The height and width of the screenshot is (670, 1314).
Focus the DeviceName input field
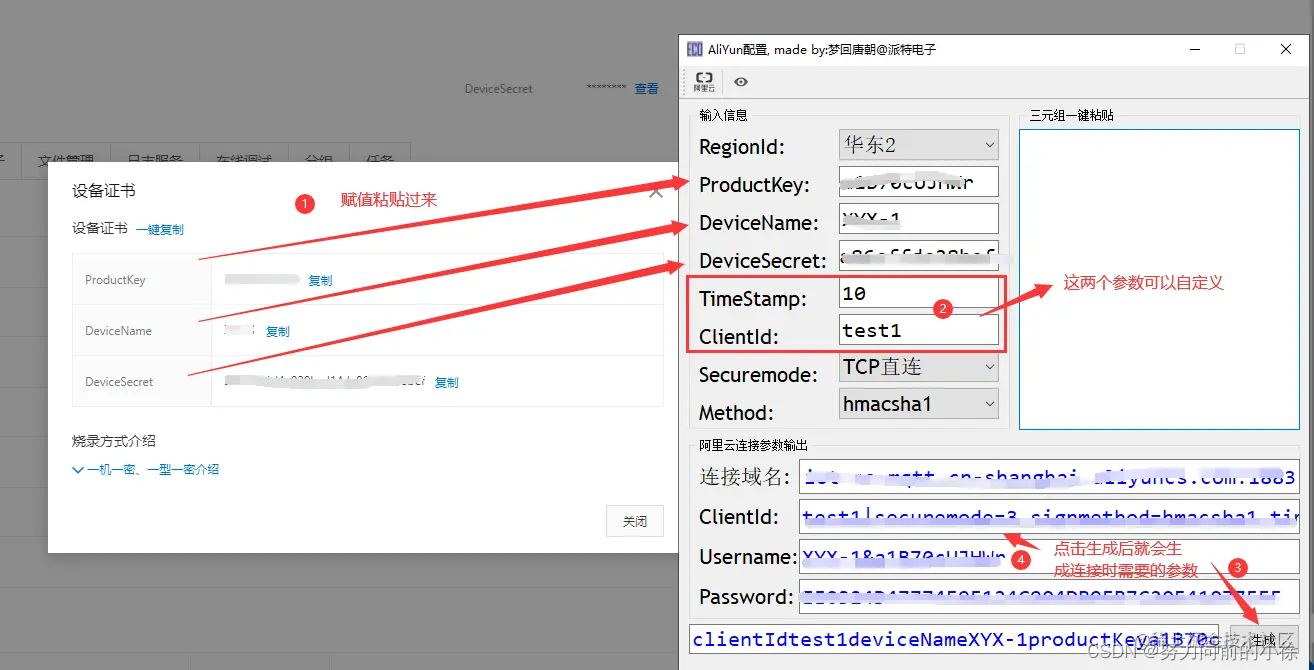919,219
